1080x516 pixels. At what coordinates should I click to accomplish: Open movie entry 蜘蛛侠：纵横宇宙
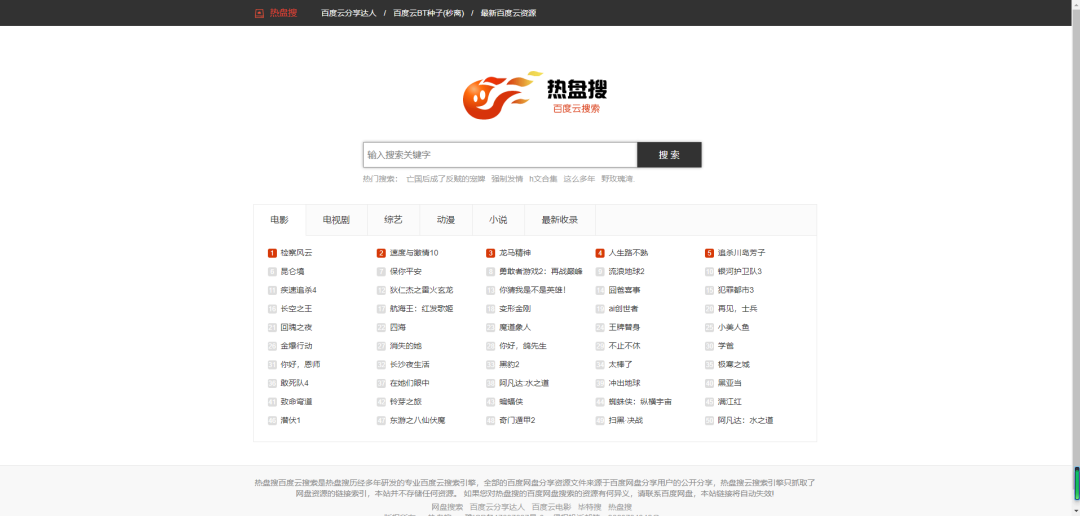pyautogui.click(x=641, y=402)
